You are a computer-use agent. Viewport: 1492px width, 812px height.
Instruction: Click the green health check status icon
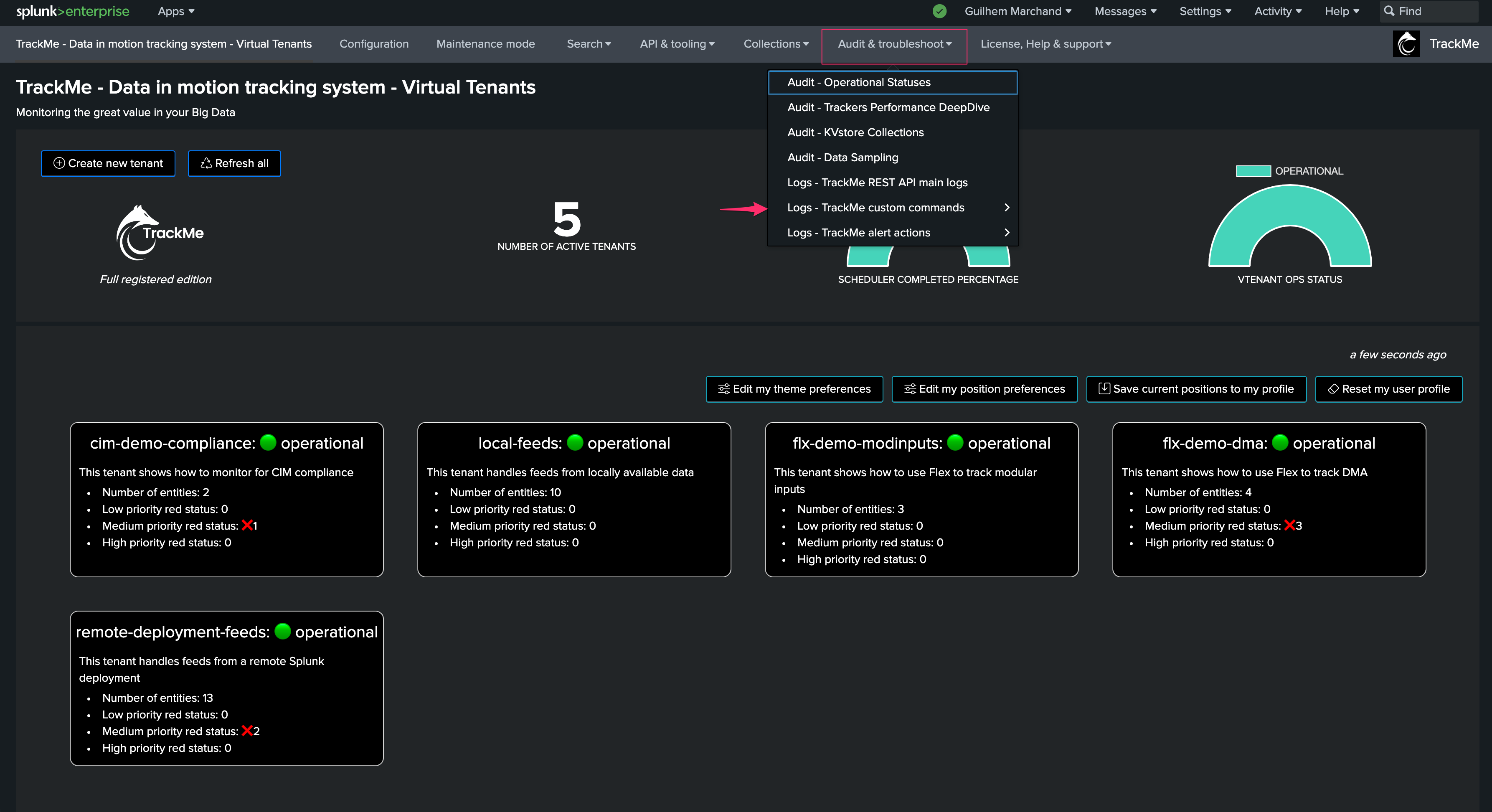click(x=939, y=11)
